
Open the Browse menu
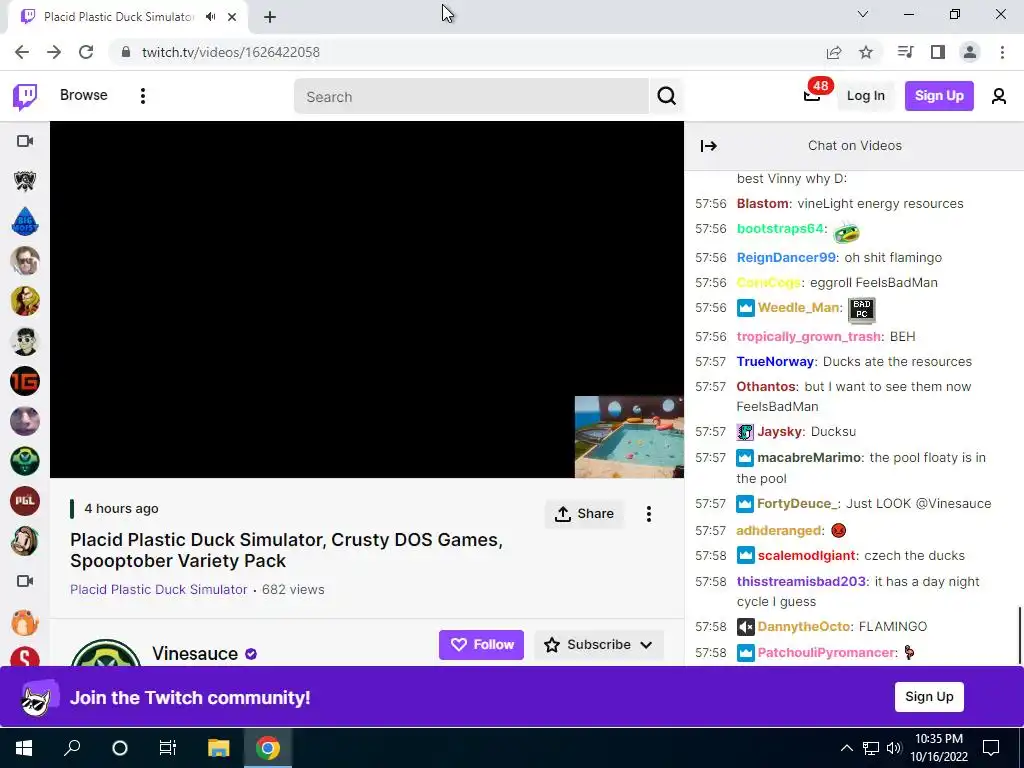(x=84, y=95)
